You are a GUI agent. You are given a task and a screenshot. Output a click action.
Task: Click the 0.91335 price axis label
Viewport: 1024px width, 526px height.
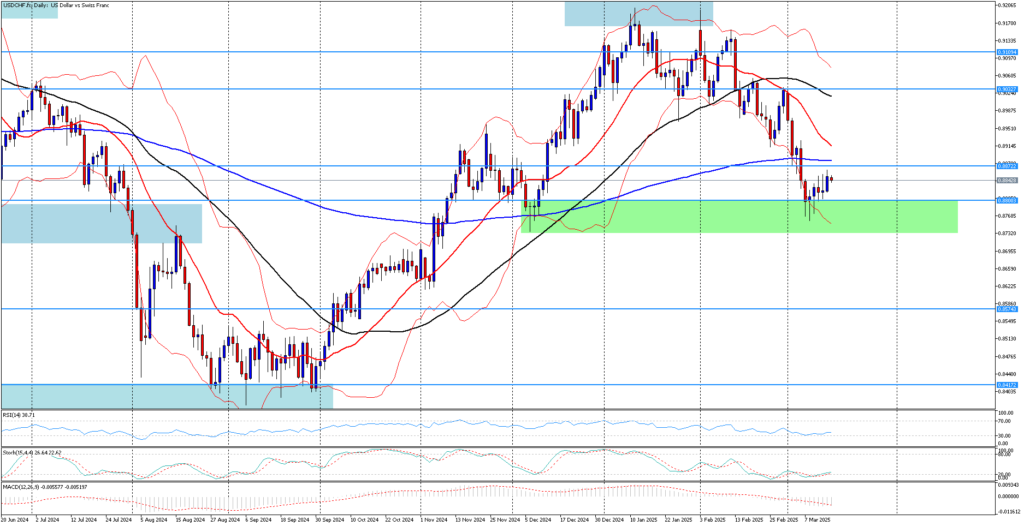pyautogui.click(x=1006, y=41)
